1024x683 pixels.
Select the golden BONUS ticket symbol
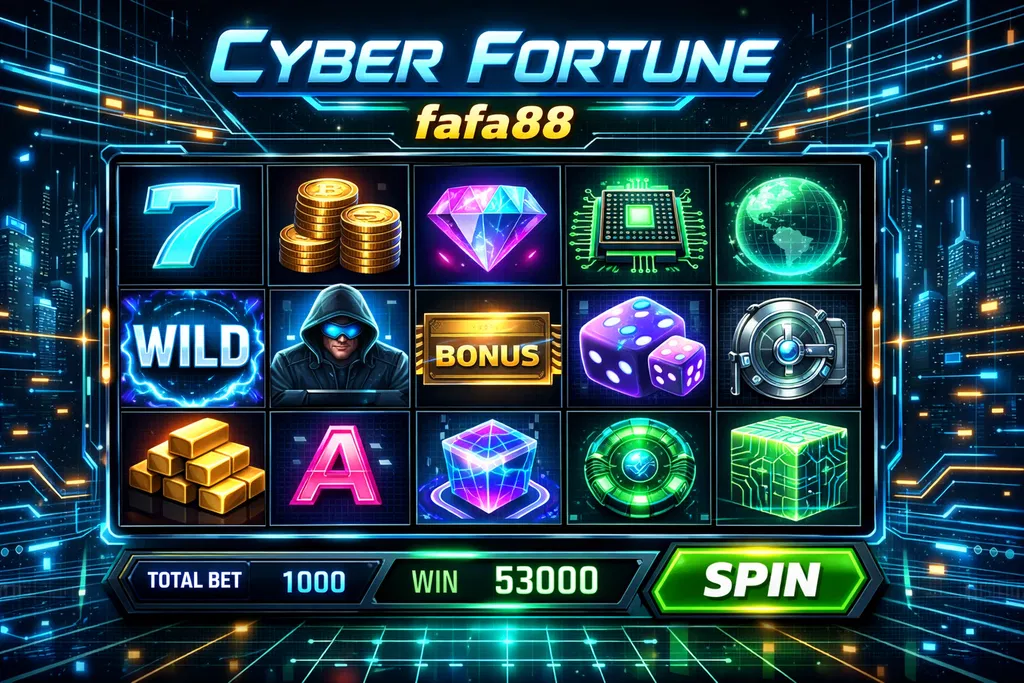487,348
